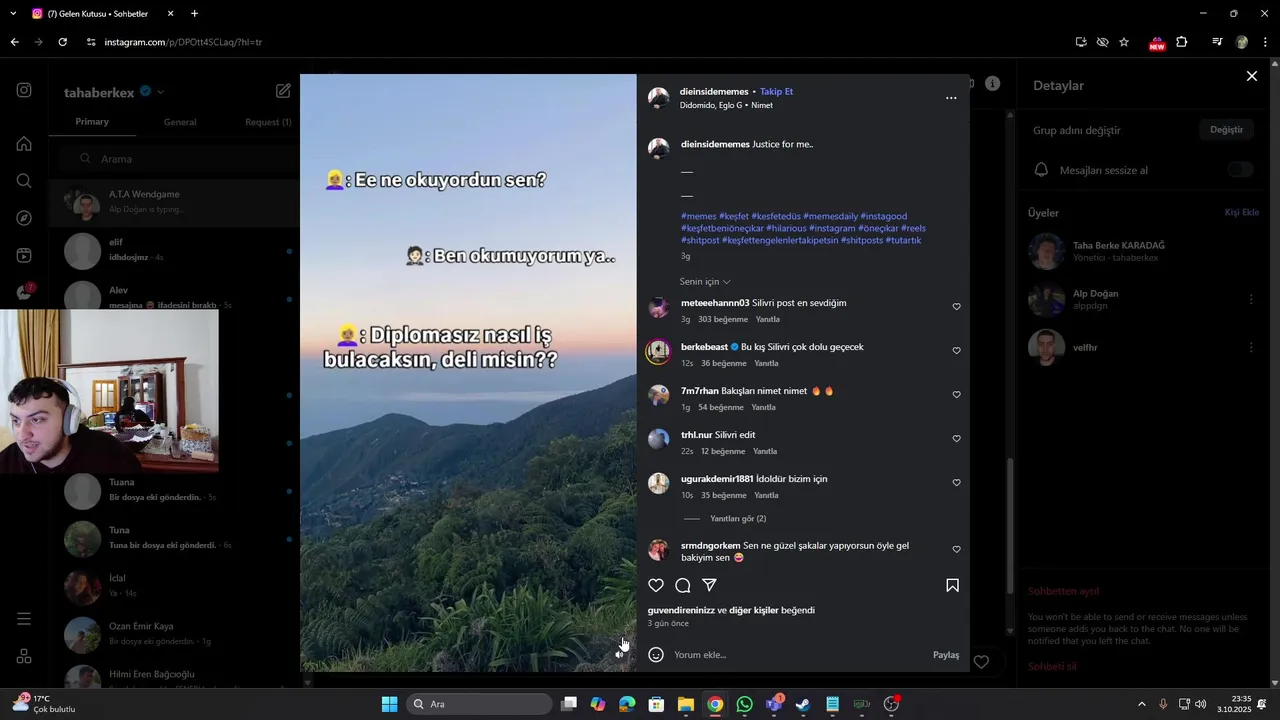Viewport: 1280px width, 720px height.
Task: Expand the Senin için comment sort dropdown
Action: click(x=705, y=282)
